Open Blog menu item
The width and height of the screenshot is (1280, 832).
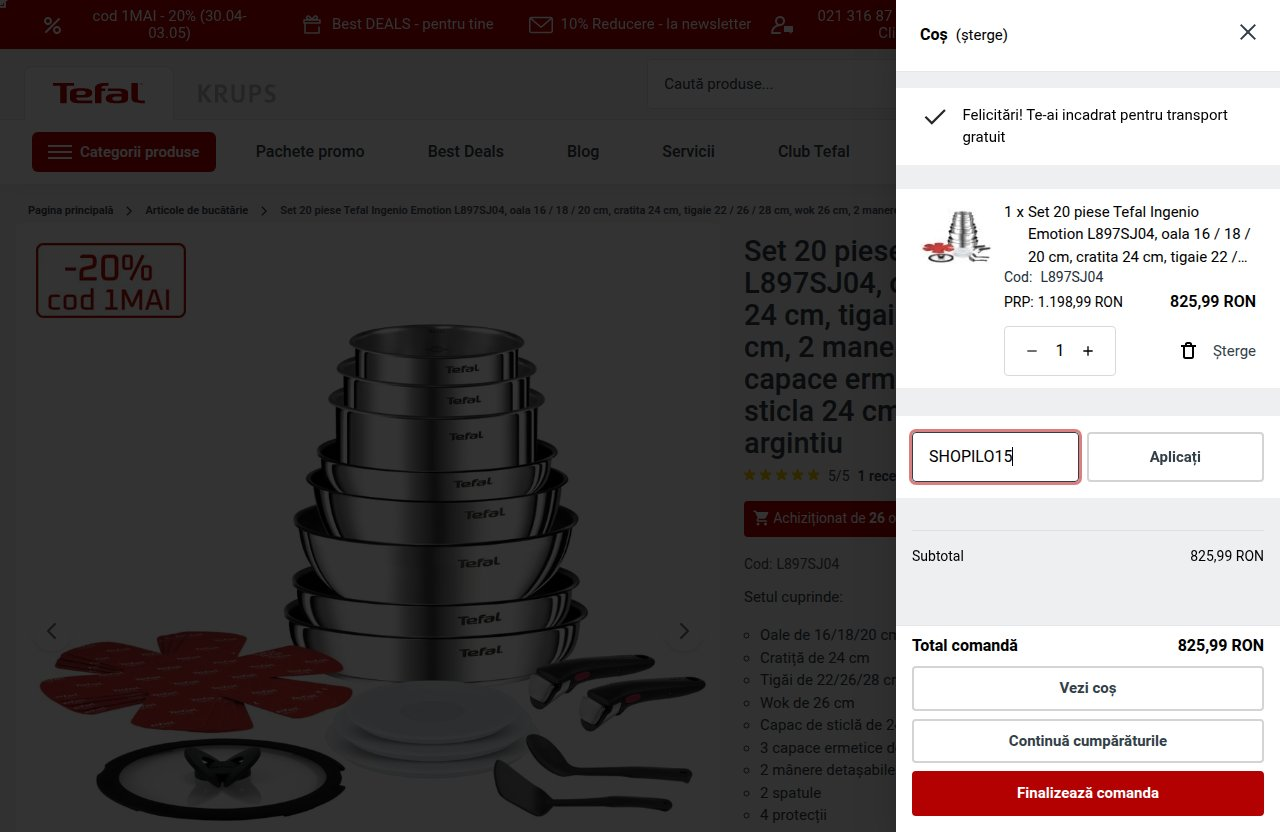click(583, 152)
